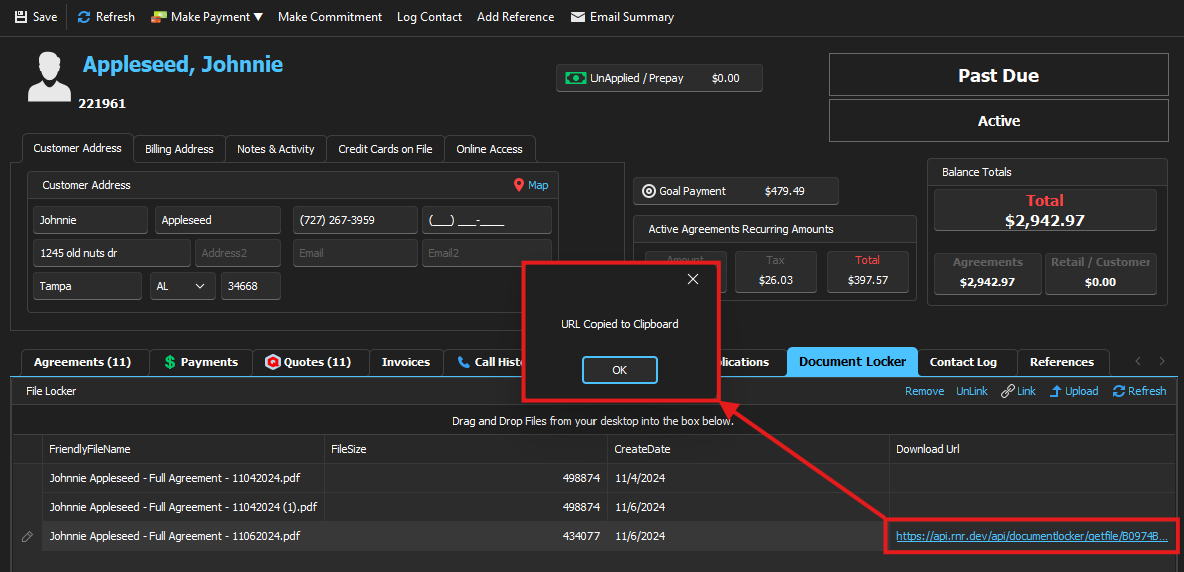Open the Online Access tab

(489, 149)
